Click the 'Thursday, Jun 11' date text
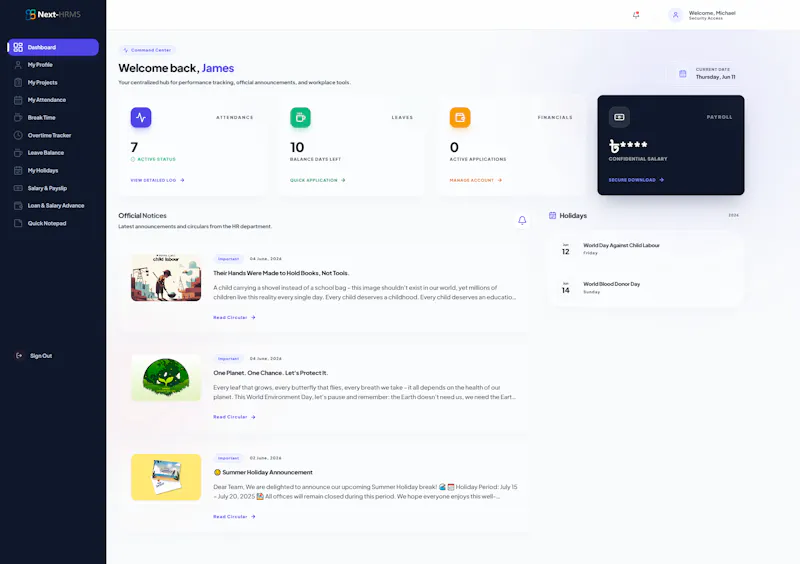 tap(715, 77)
